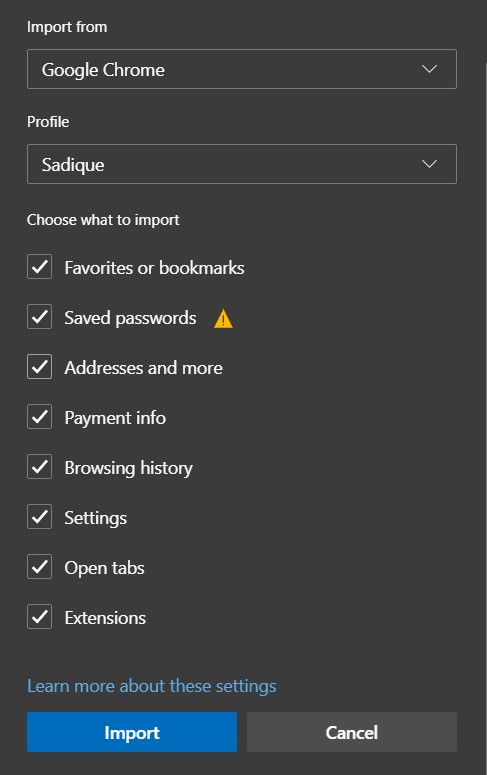
Task: Open Learn more about these settings link
Action: pos(152,686)
